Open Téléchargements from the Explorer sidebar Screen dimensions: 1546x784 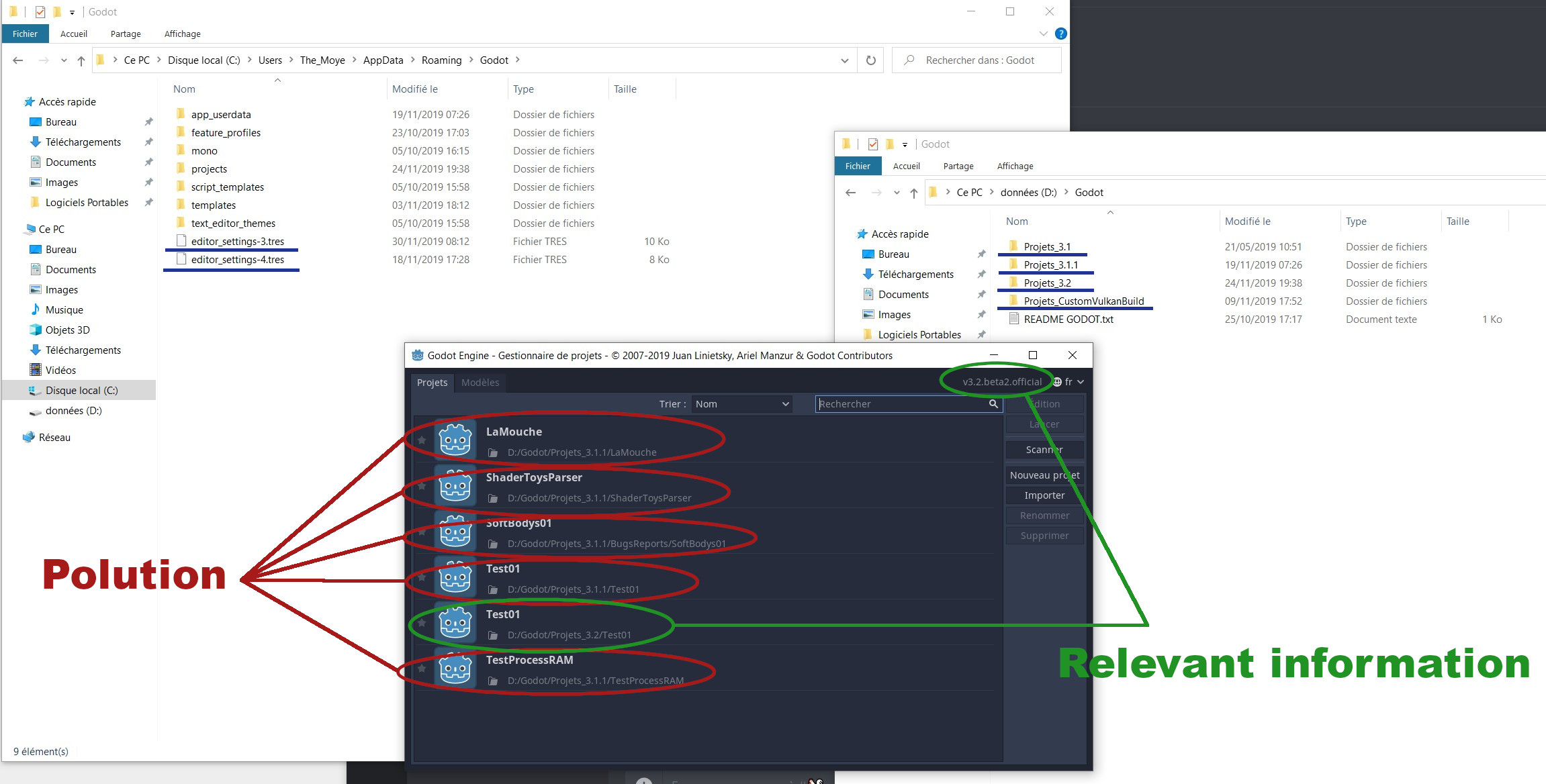[84, 142]
